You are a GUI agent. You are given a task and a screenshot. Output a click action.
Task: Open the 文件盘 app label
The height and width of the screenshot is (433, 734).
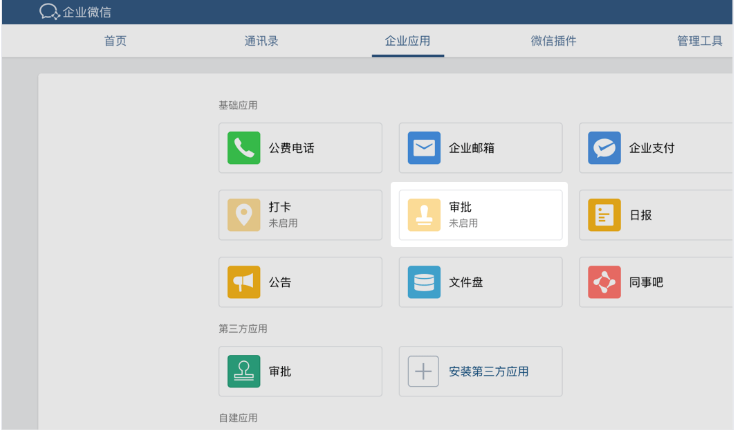[x=466, y=282]
